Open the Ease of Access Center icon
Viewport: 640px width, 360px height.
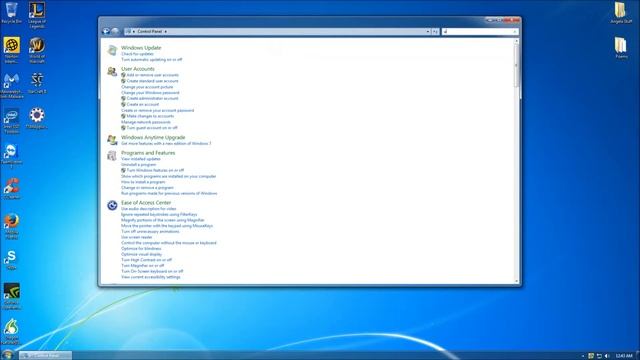pyautogui.click(x=112, y=205)
